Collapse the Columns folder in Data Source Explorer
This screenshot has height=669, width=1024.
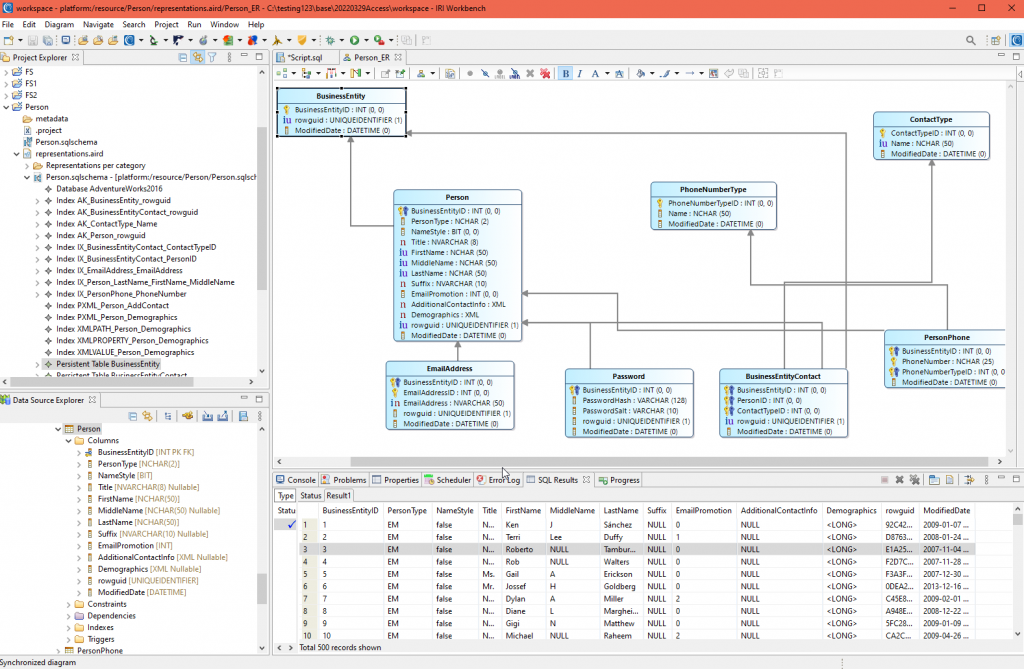tap(68, 440)
